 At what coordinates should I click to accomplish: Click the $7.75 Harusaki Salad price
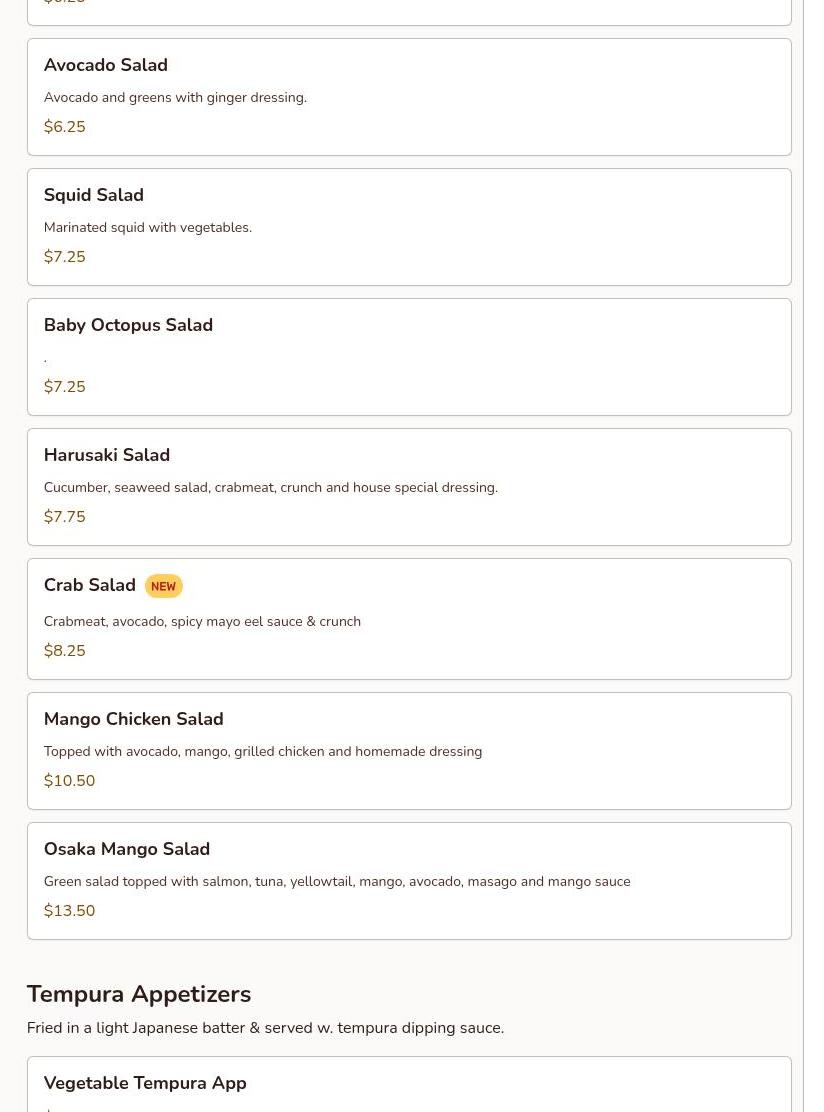pos(65,517)
